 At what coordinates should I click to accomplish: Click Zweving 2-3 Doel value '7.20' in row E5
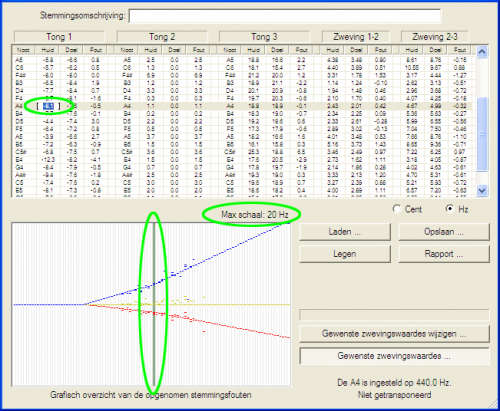(435, 190)
